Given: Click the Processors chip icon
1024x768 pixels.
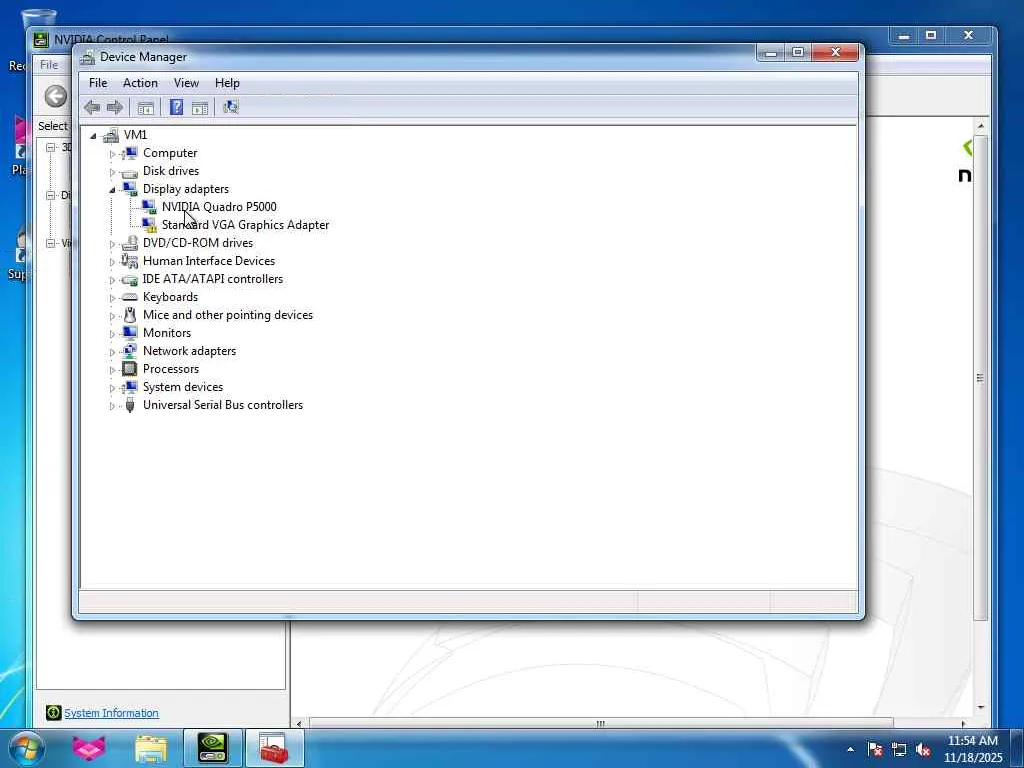Looking at the screenshot, I should coord(130,369).
